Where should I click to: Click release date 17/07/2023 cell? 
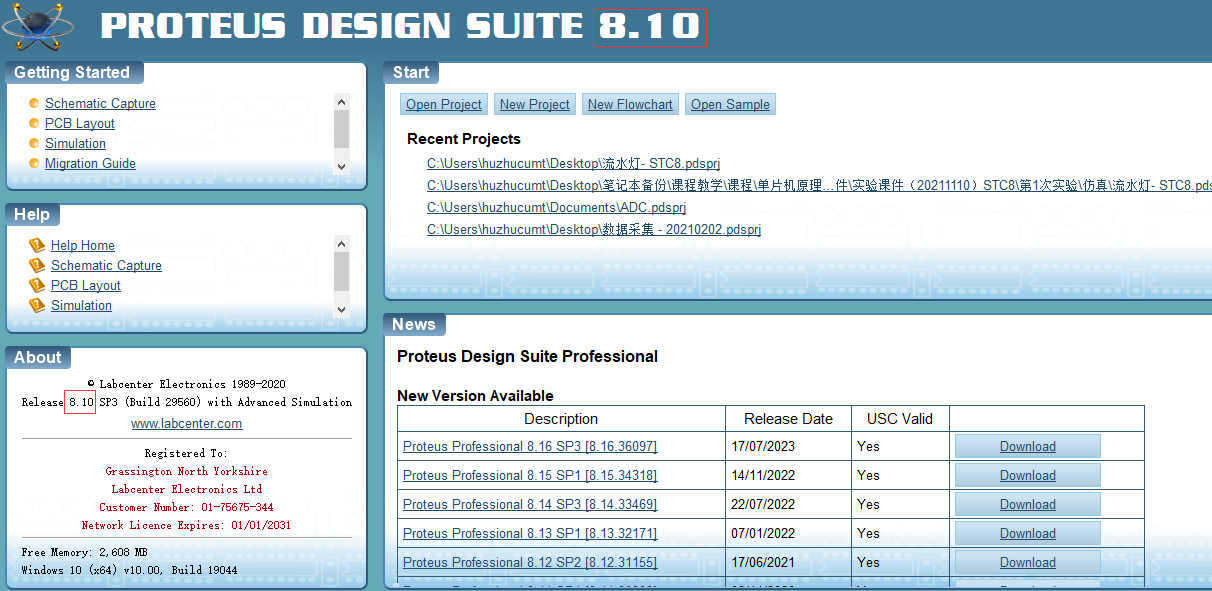tap(790, 446)
